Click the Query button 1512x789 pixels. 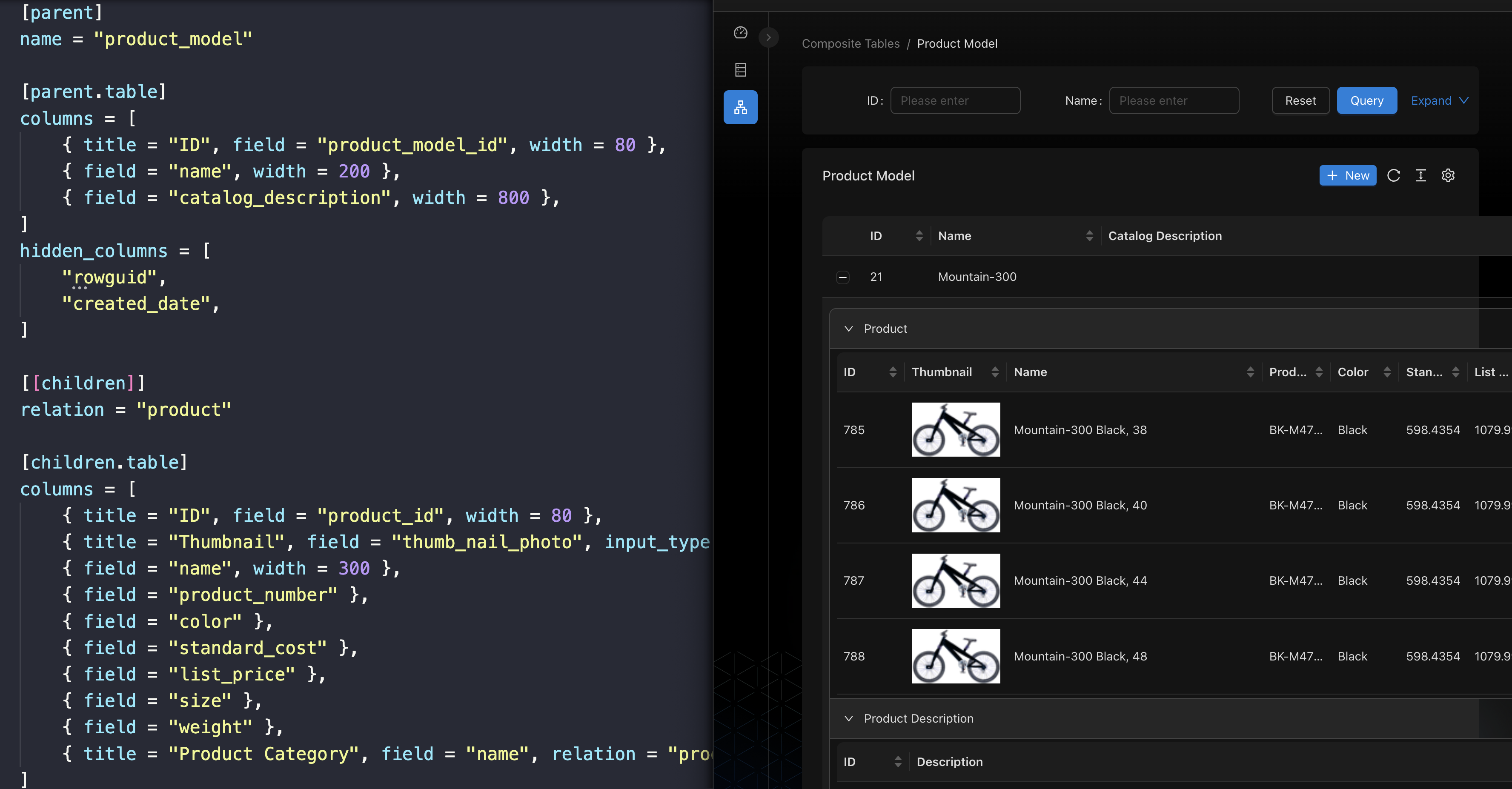(1366, 100)
